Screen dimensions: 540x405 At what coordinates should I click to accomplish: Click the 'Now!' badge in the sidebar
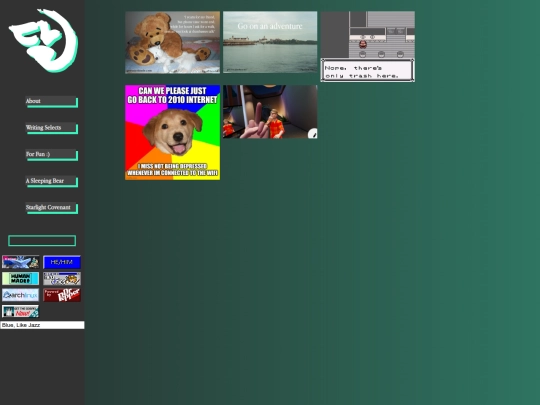20,311
